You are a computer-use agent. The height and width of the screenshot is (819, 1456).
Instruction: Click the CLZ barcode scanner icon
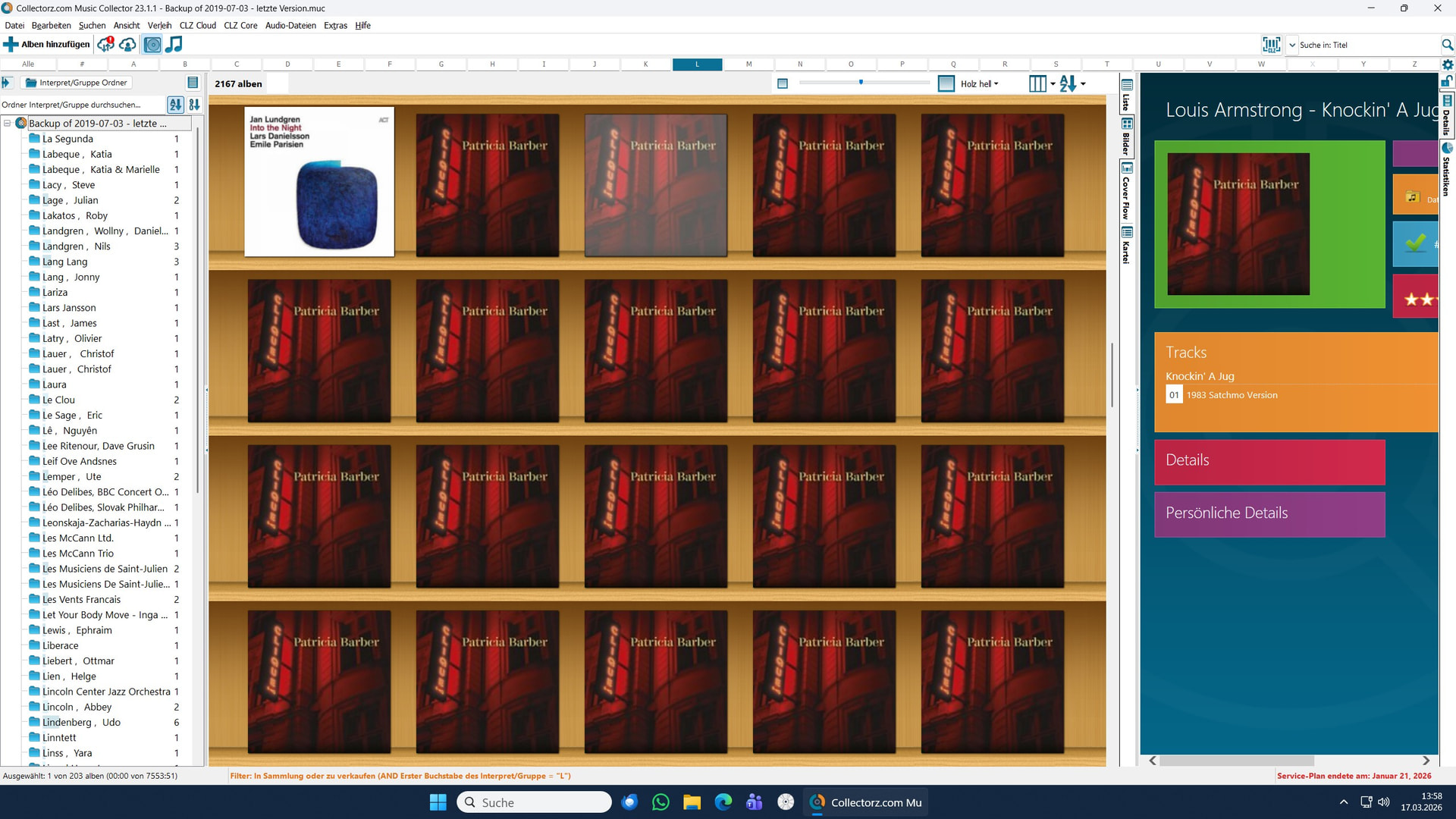pyautogui.click(x=1271, y=45)
